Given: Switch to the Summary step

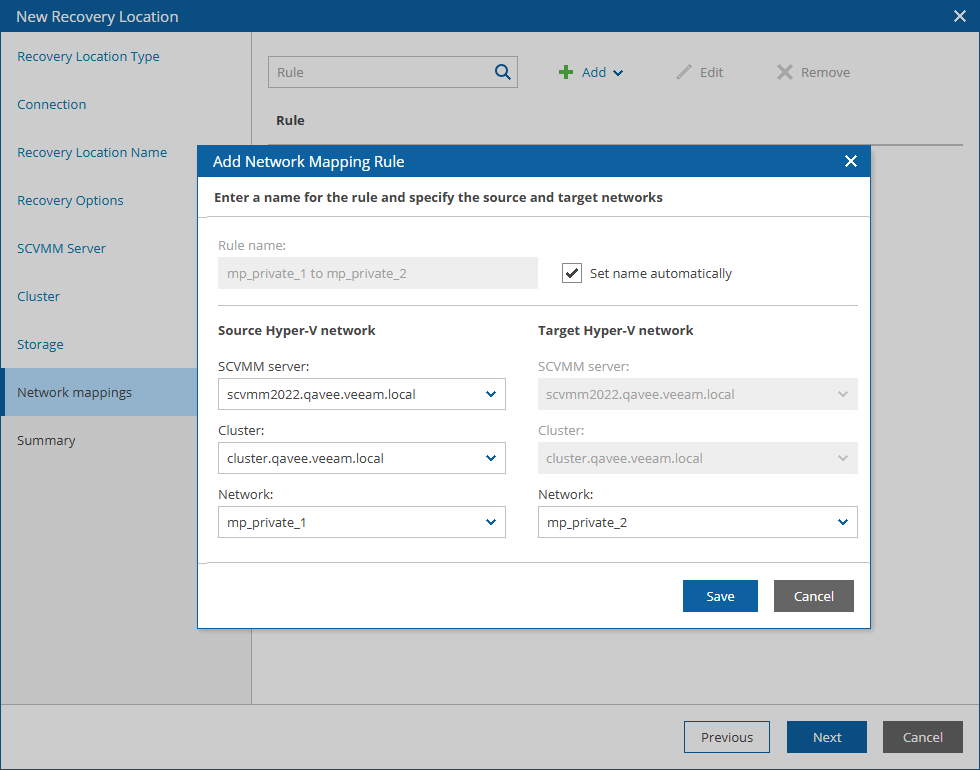Looking at the screenshot, I should click(46, 441).
